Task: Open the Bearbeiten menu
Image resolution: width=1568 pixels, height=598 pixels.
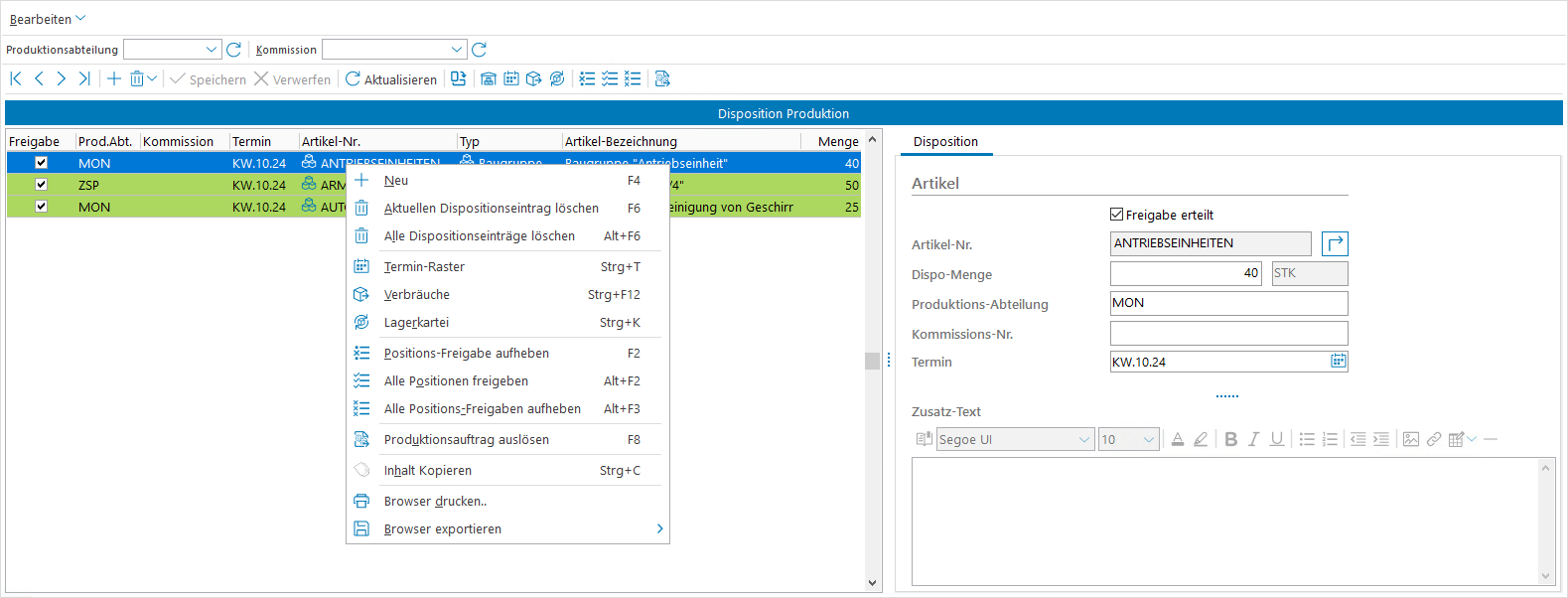Action: pos(47,19)
